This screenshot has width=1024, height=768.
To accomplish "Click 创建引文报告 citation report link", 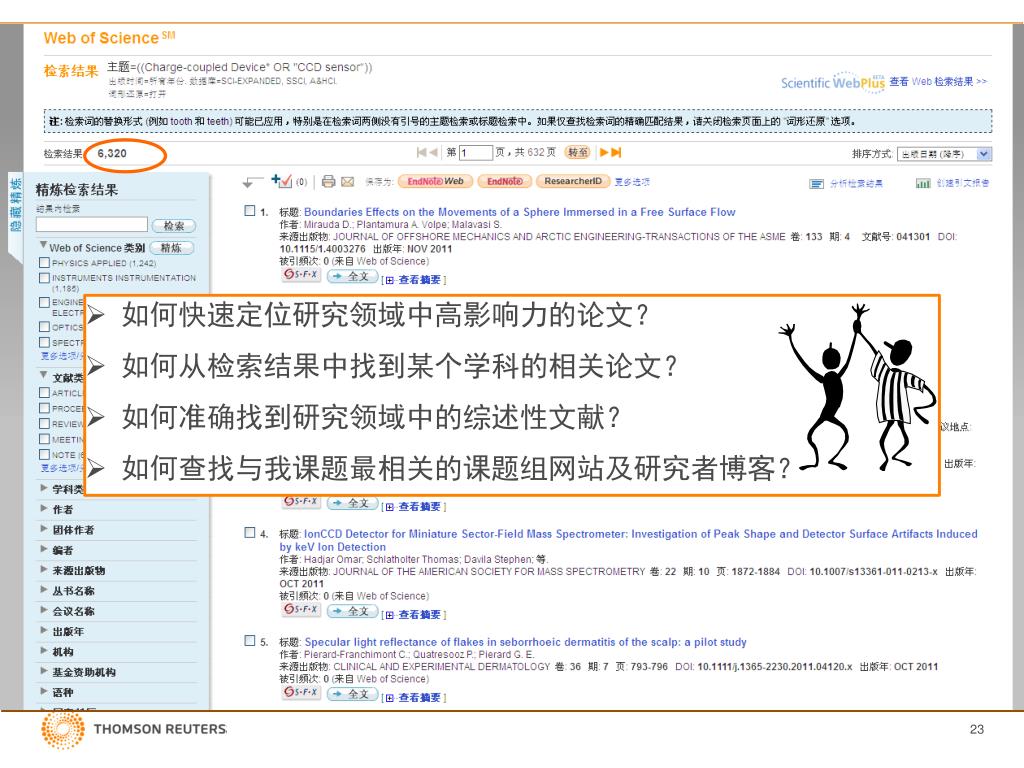I will (963, 184).
